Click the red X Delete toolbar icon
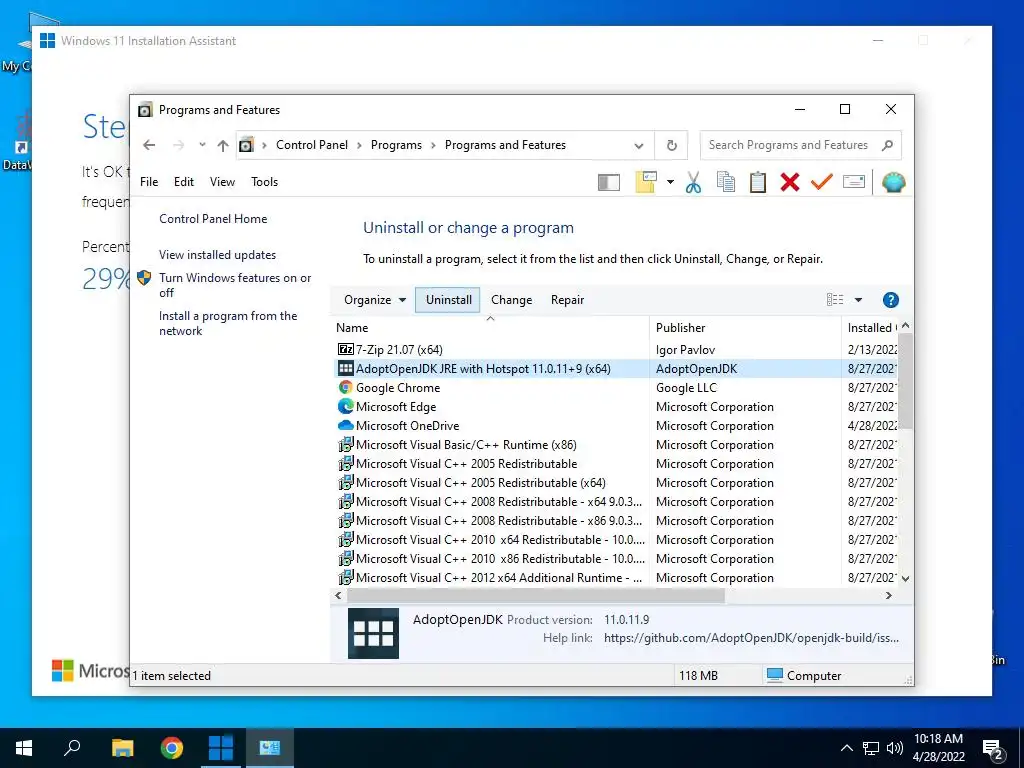 [790, 182]
